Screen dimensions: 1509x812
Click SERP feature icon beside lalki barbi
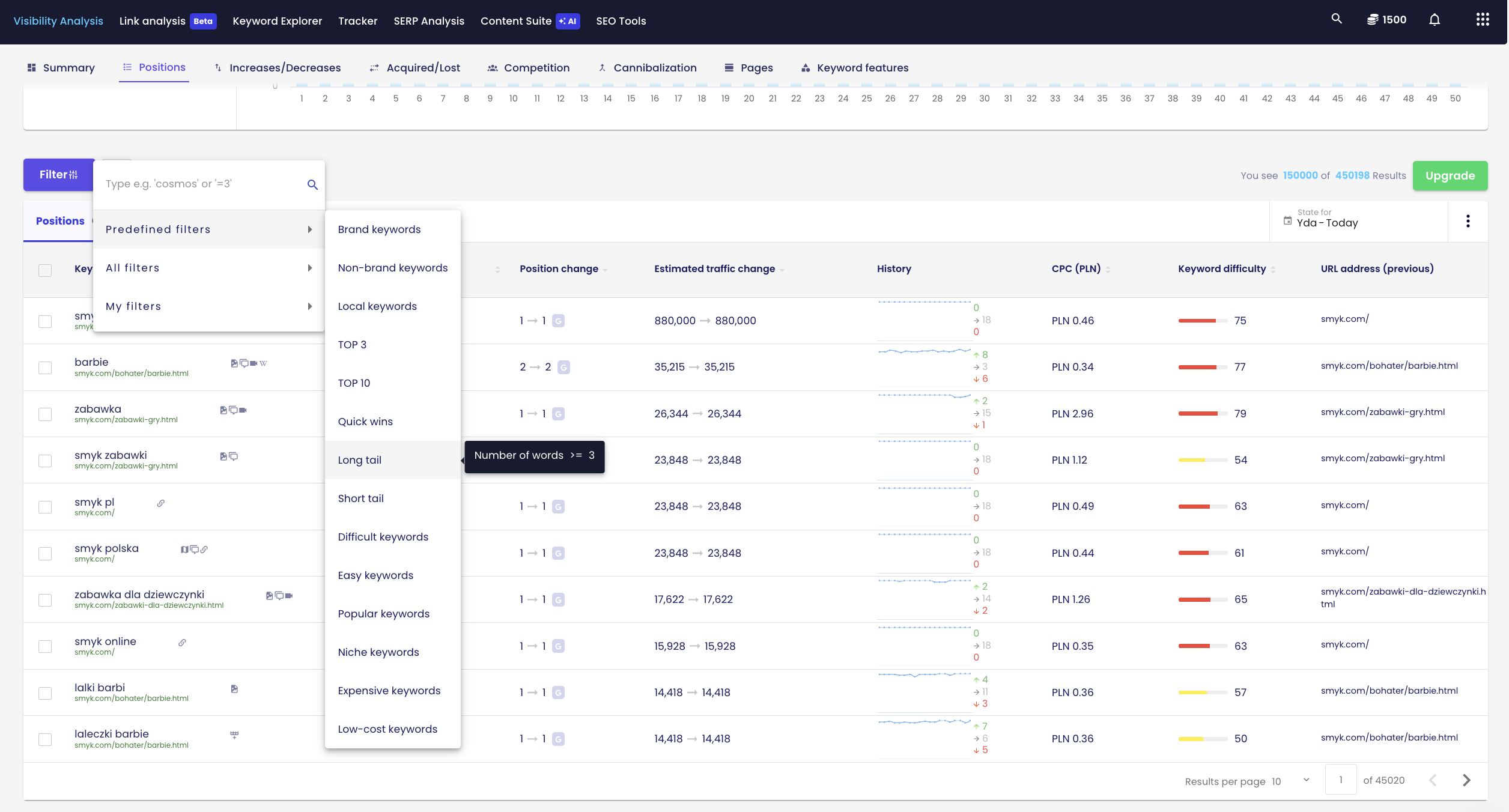point(234,689)
